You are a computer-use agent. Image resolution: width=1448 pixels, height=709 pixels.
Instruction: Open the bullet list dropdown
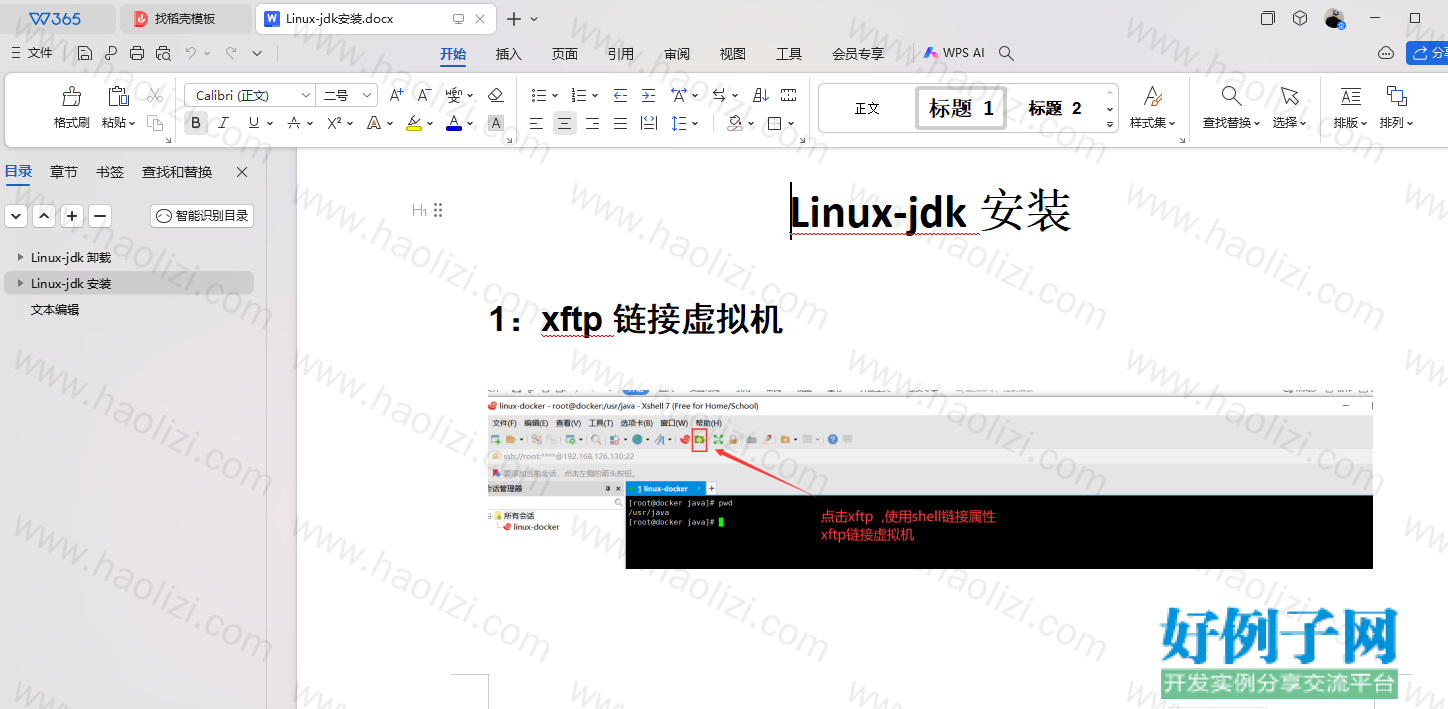pyautogui.click(x=555, y=96)
